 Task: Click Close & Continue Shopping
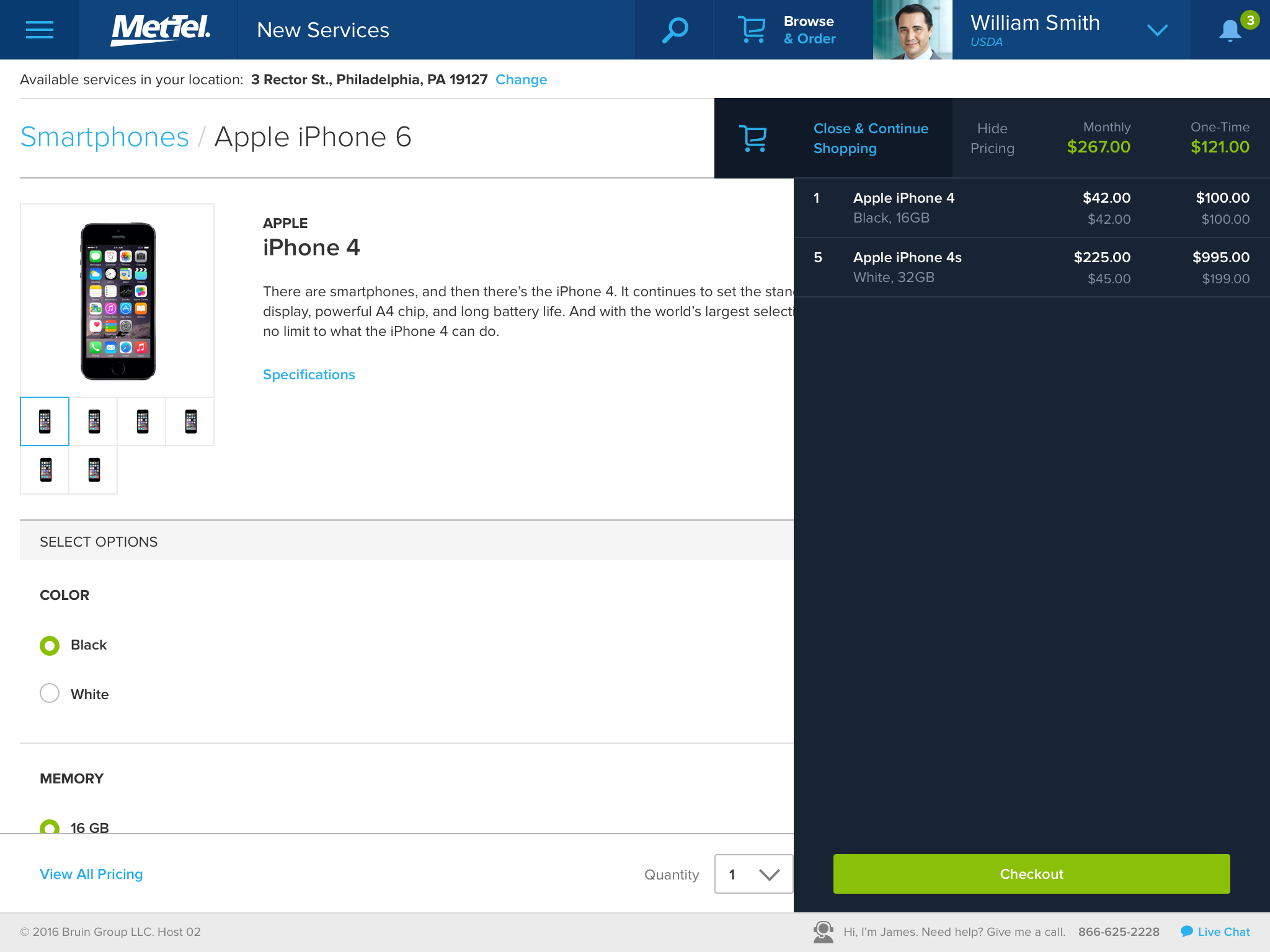[871, 138]
